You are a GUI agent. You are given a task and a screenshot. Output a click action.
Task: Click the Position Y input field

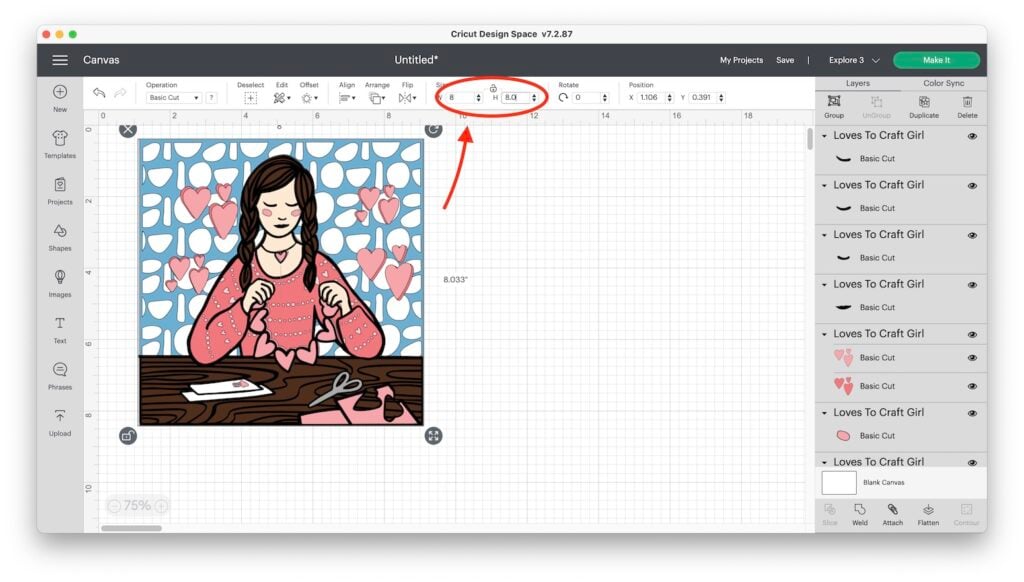click(x=703, y=97)
